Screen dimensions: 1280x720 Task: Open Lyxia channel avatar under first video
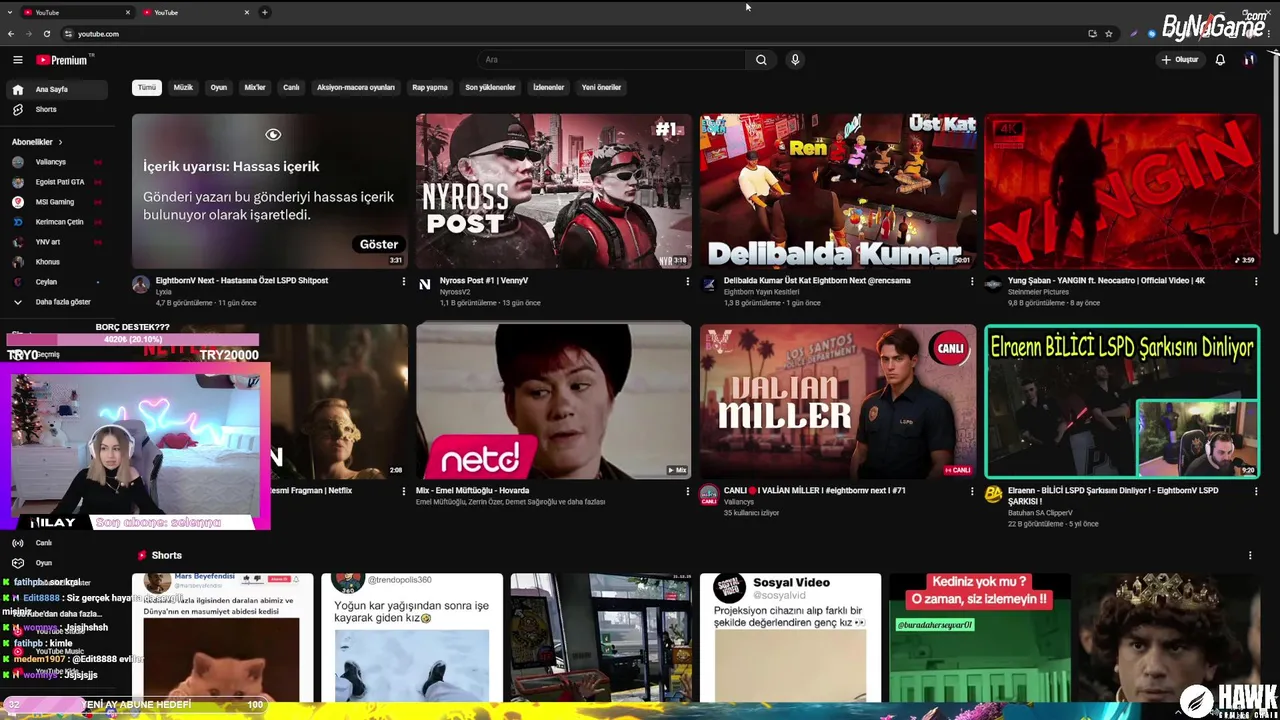click(x=141, y=285)
